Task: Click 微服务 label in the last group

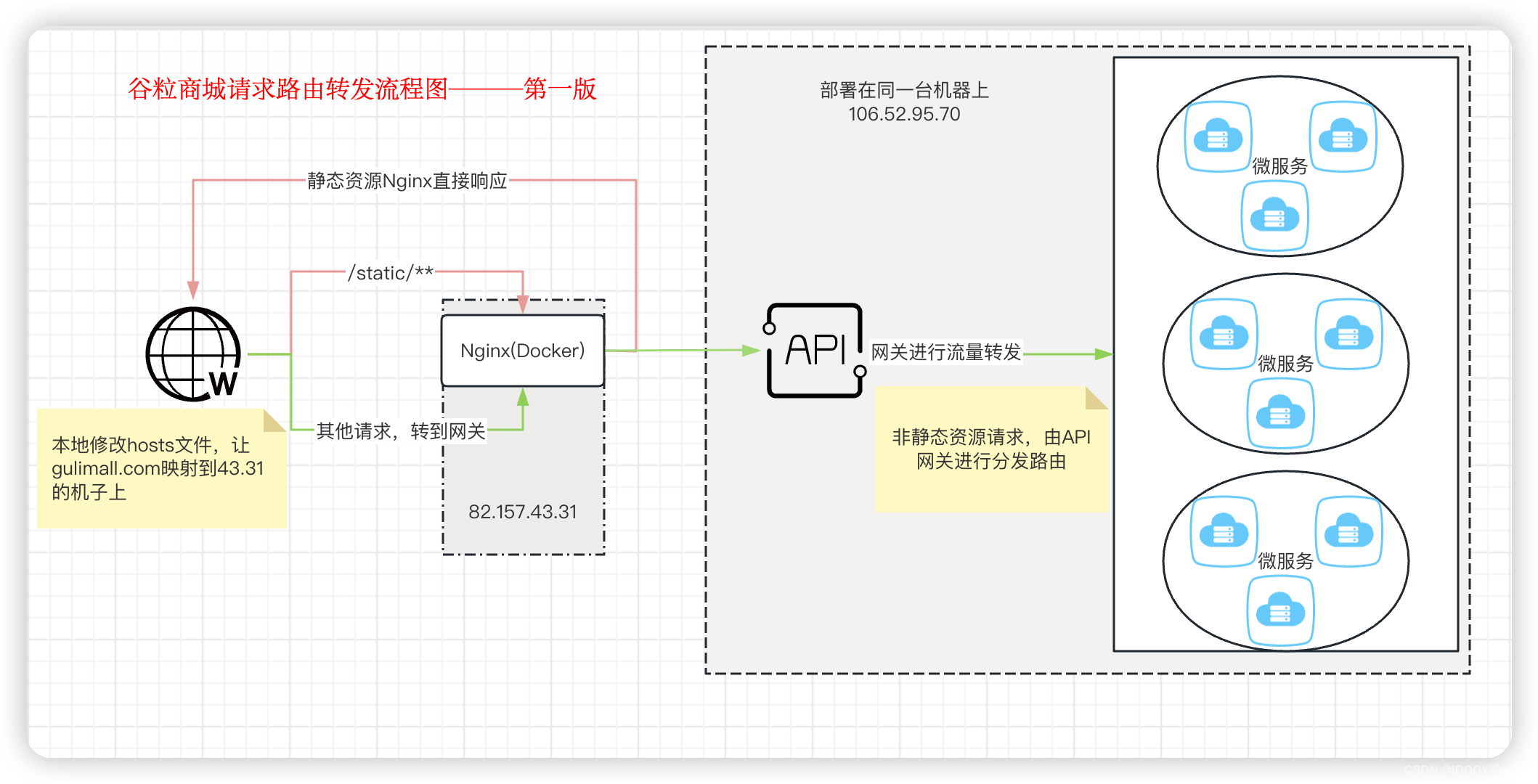Action: point(1285,561)
